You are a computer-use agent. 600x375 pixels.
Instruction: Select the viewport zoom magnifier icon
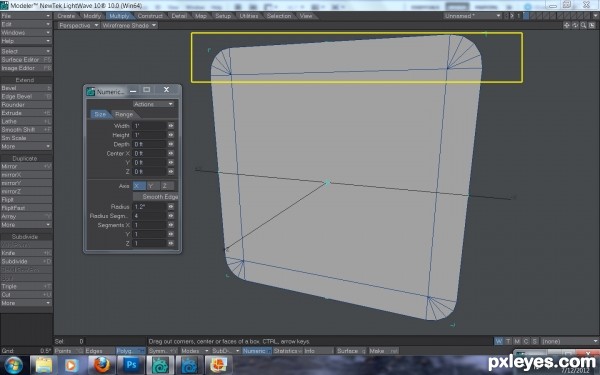583,25
